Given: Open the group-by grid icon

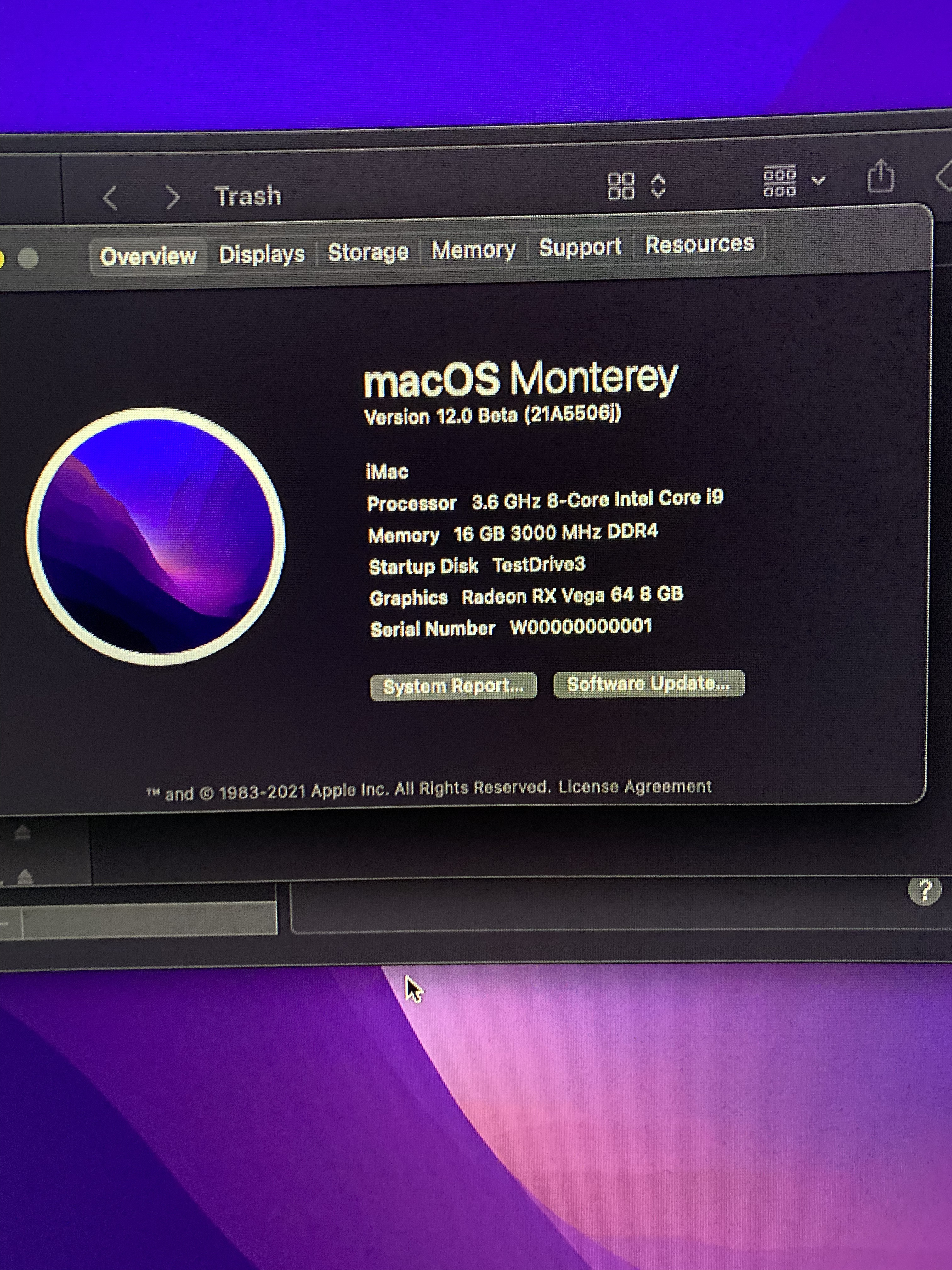Looking at the screenshot, I should [779, 181].
